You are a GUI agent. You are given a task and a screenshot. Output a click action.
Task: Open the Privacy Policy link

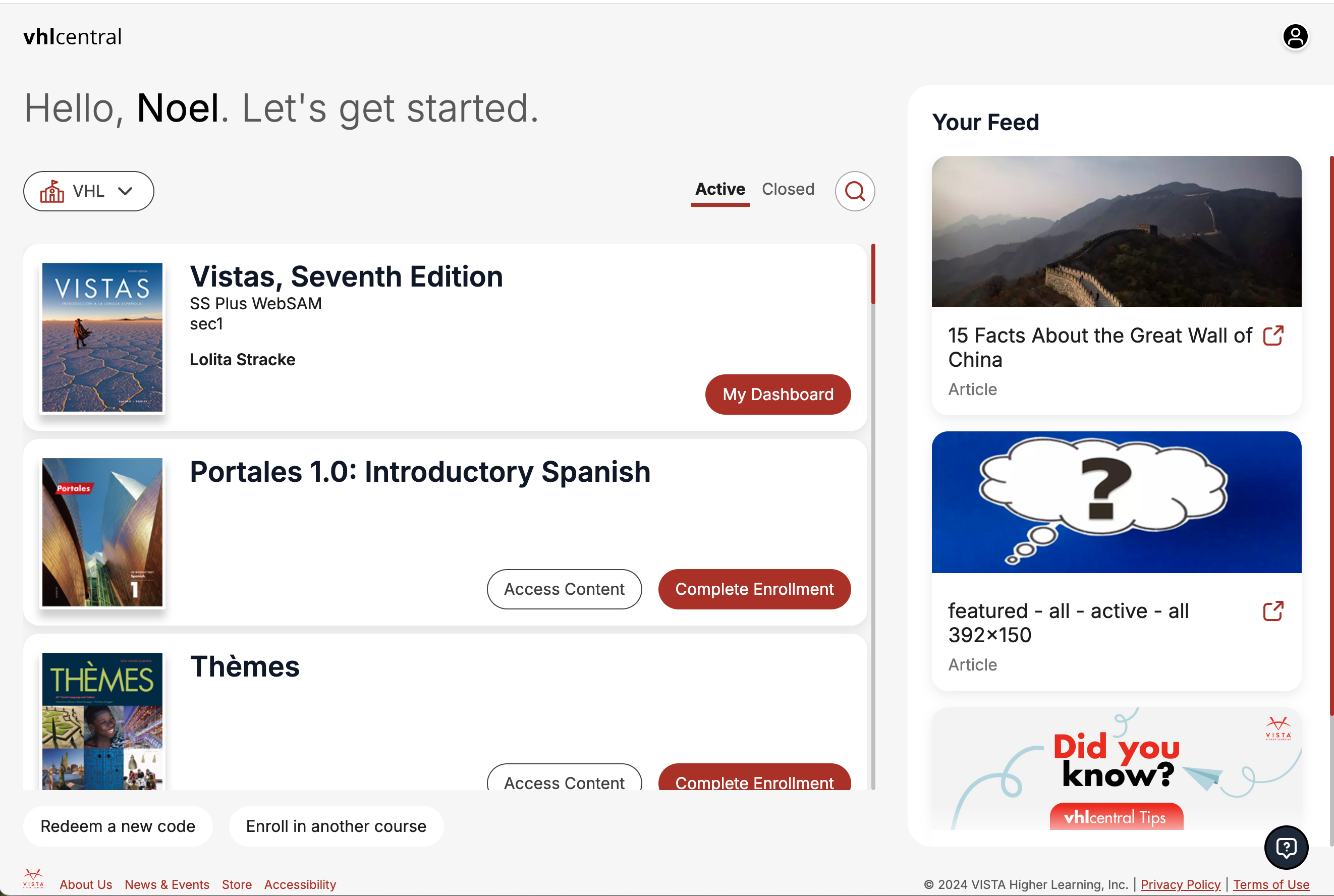(x=1180, y=884)
